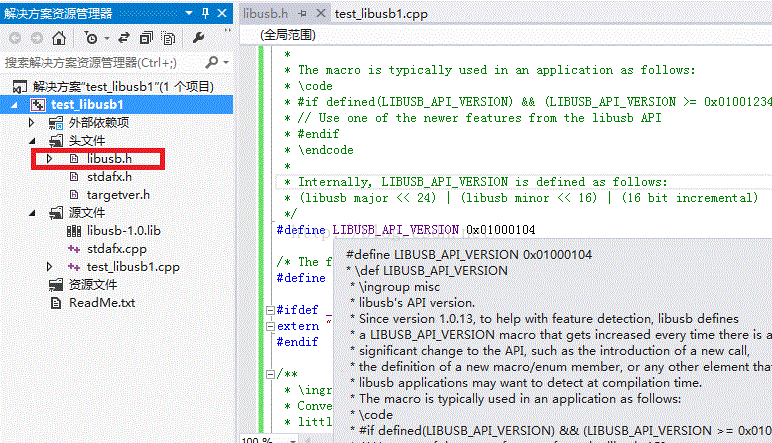Switch to the test_libusb1.cpp editor tab
Image resolution: width=772 pixels, height=443 pixels.
[x=381, y=14]
